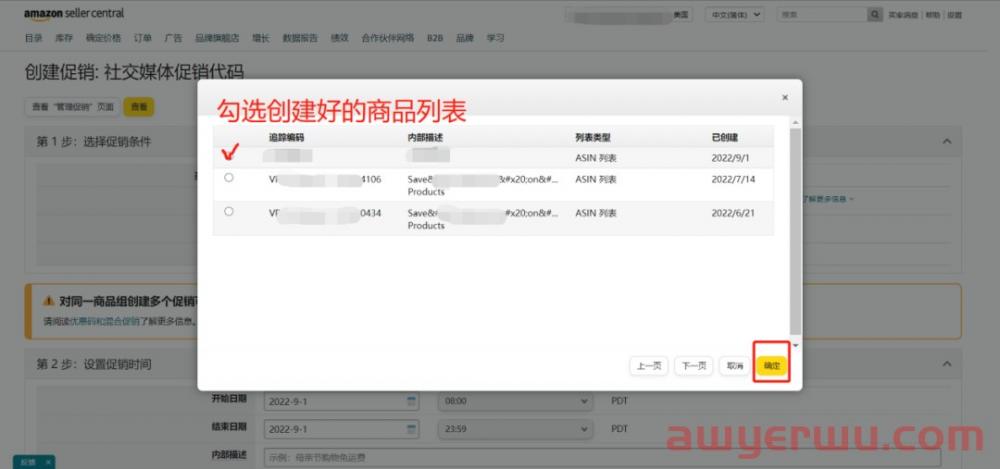The image size is (1000, 469).
Task: Click the yellow 查看 button
Action: coord(139,107)
